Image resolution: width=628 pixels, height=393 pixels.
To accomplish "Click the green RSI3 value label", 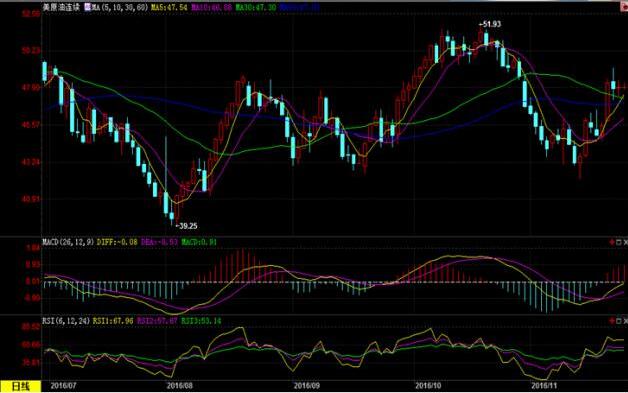I will [201, 321].
